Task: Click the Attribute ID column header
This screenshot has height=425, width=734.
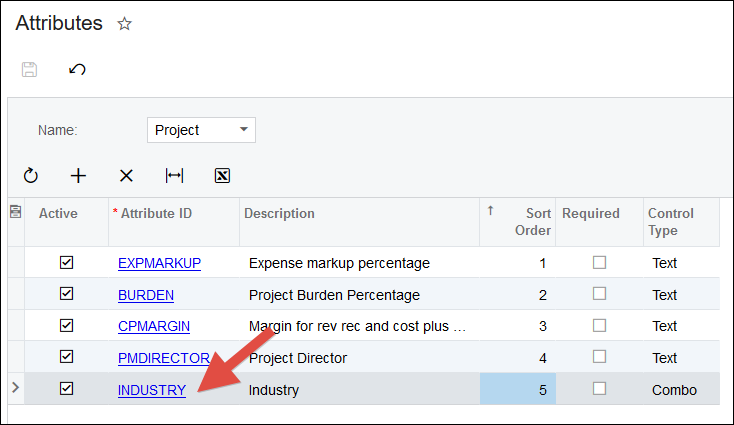Action: pyautogui.click(x=155, y=213)
